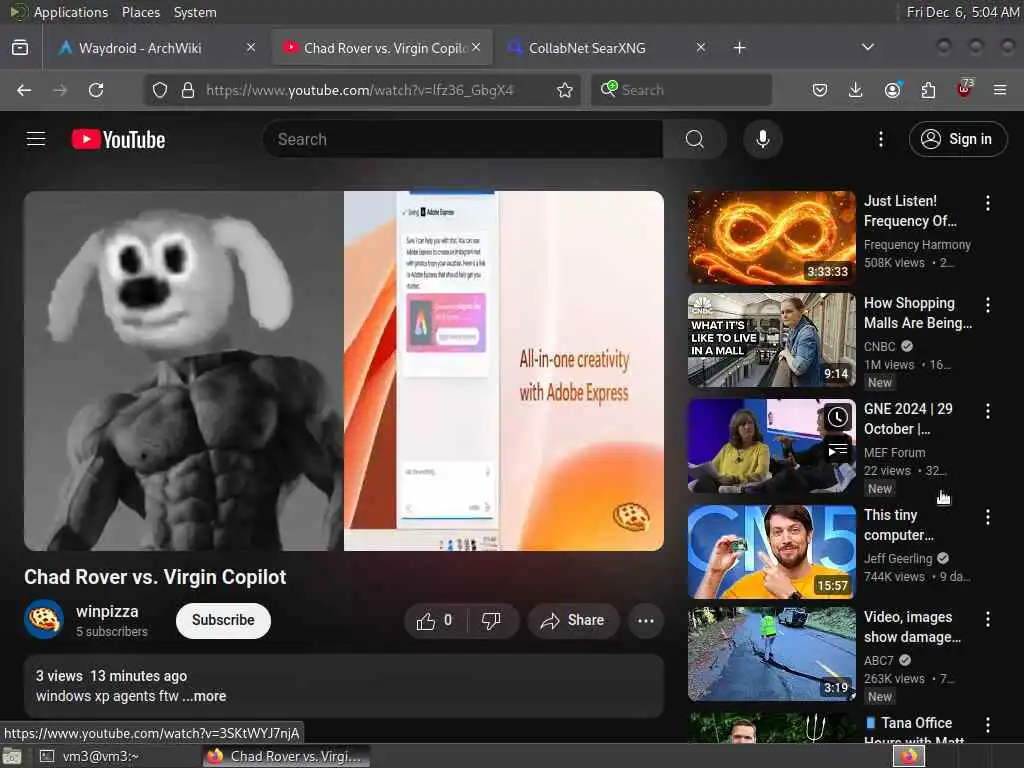
Task: Click the red extension badge showing 73
Action: [x=965, y=89]
